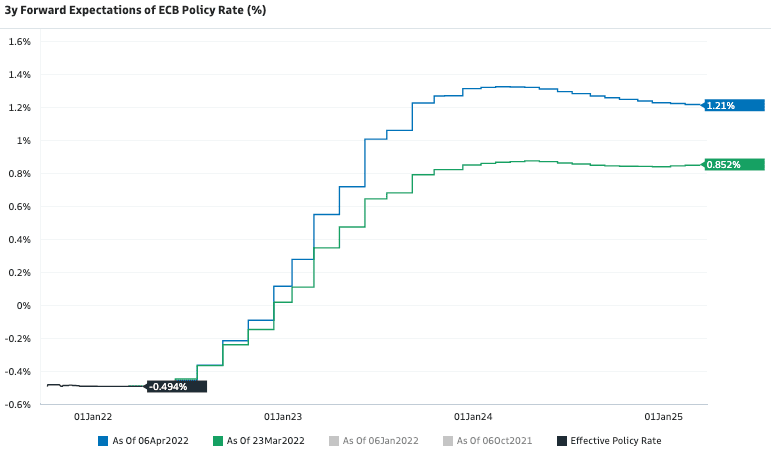Click the 0.852% end value tag
The image size is (771, 461).
[734, 164]
